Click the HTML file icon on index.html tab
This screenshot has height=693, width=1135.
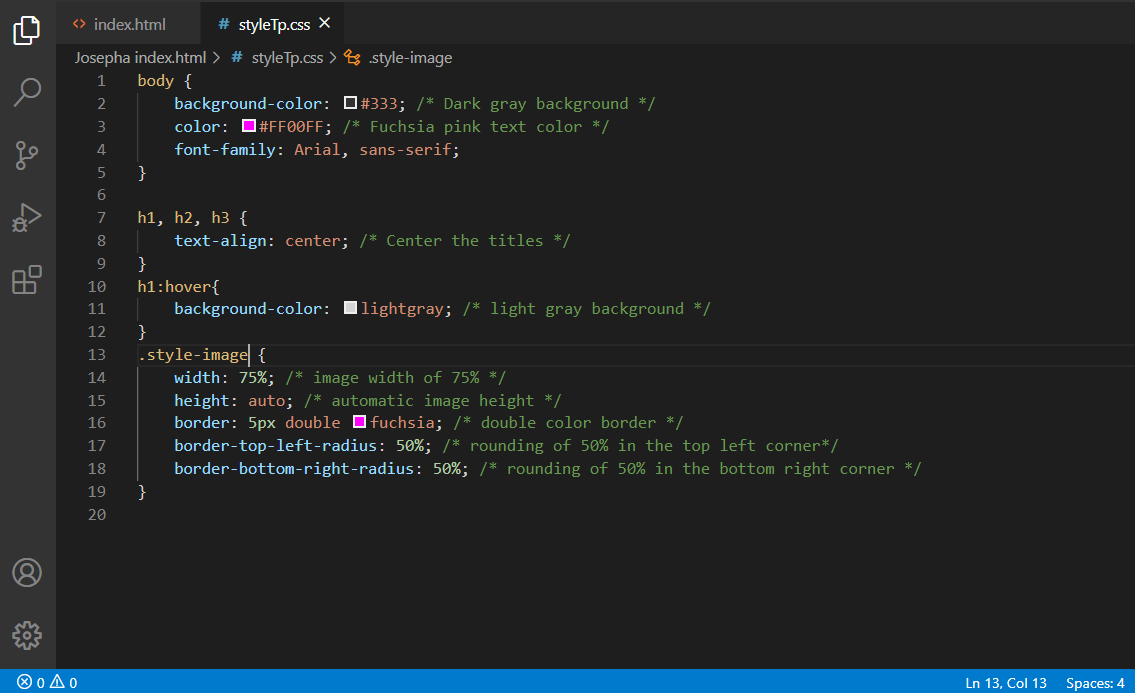pos(79,24)
